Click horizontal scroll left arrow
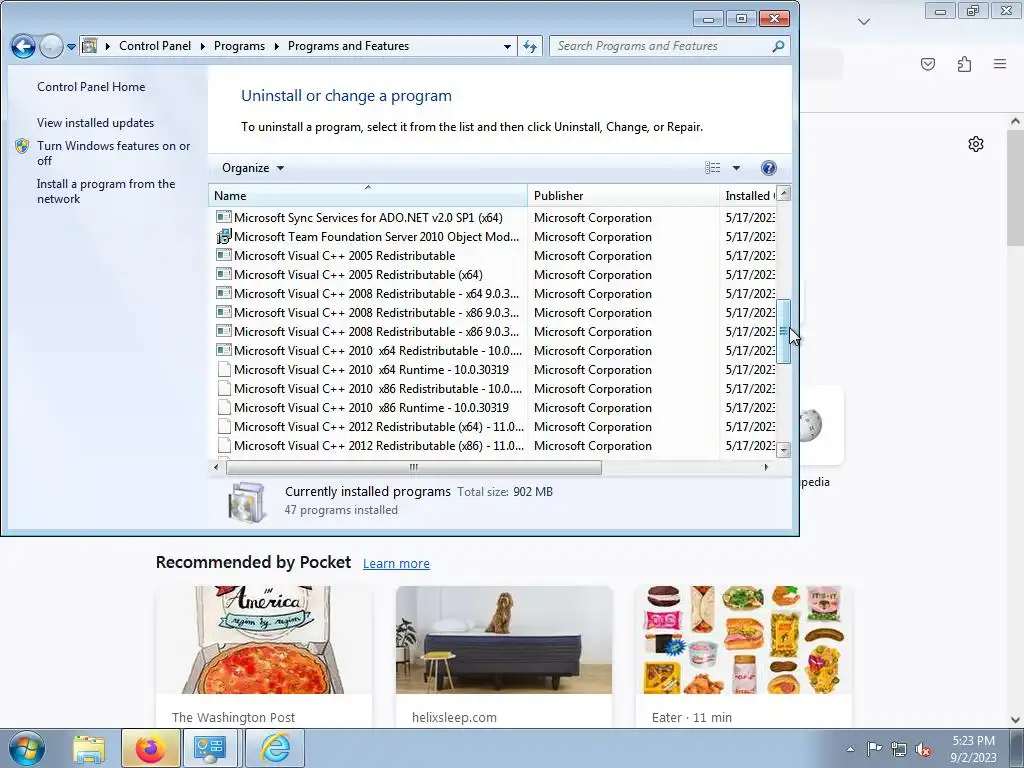This screenshot has width=1024, height=768. pos(216,467)
